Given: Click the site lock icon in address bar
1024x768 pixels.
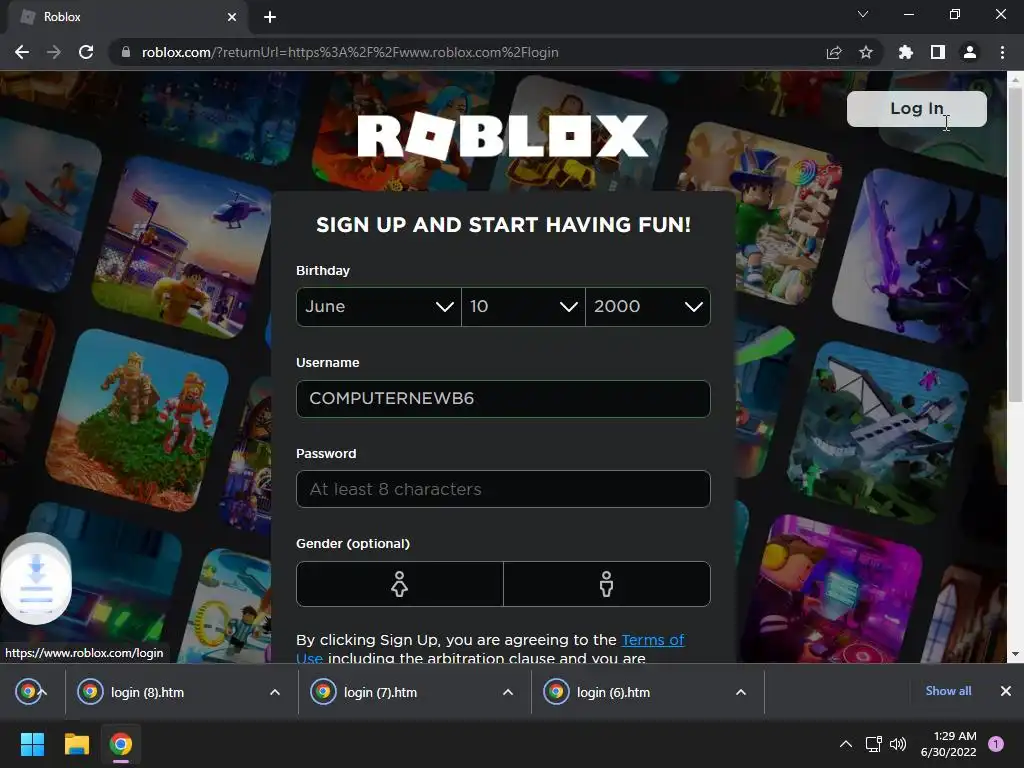Looking at the screenshot, I should tap(126, 52).
